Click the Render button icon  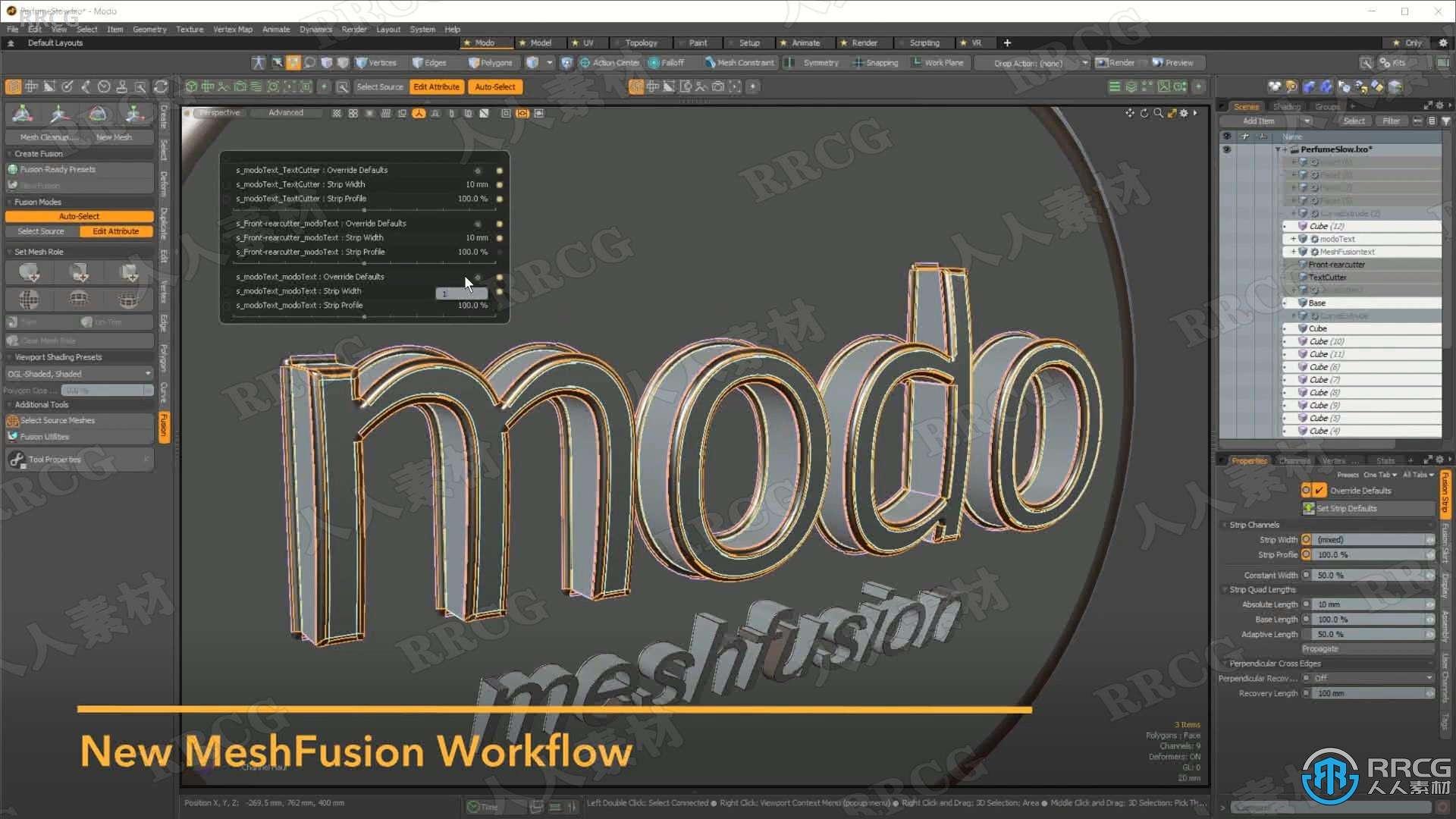pos(1102,63)
